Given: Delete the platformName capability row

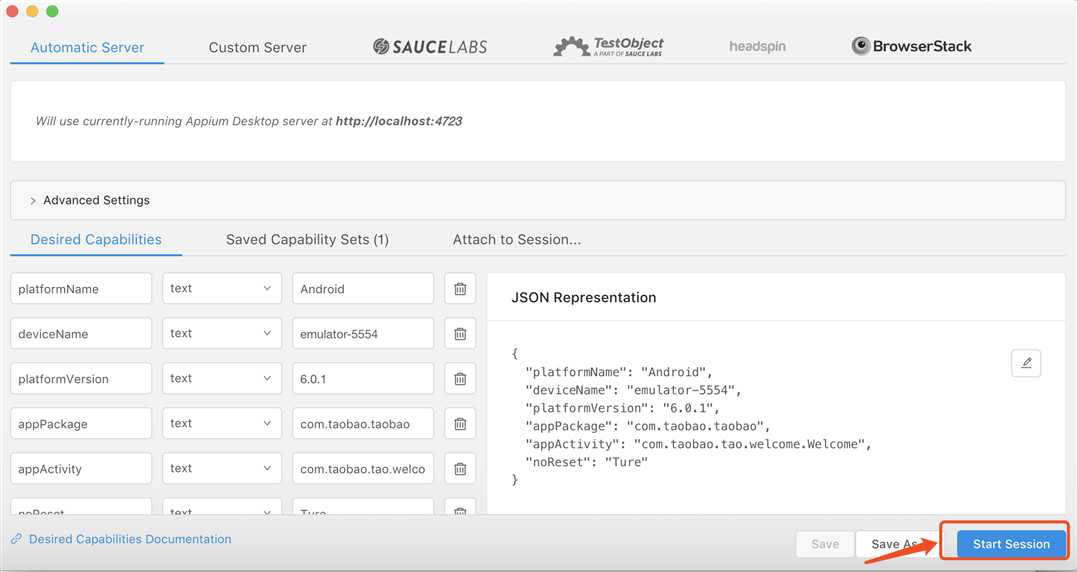Looking at the screenshot, I should [460, 289].
